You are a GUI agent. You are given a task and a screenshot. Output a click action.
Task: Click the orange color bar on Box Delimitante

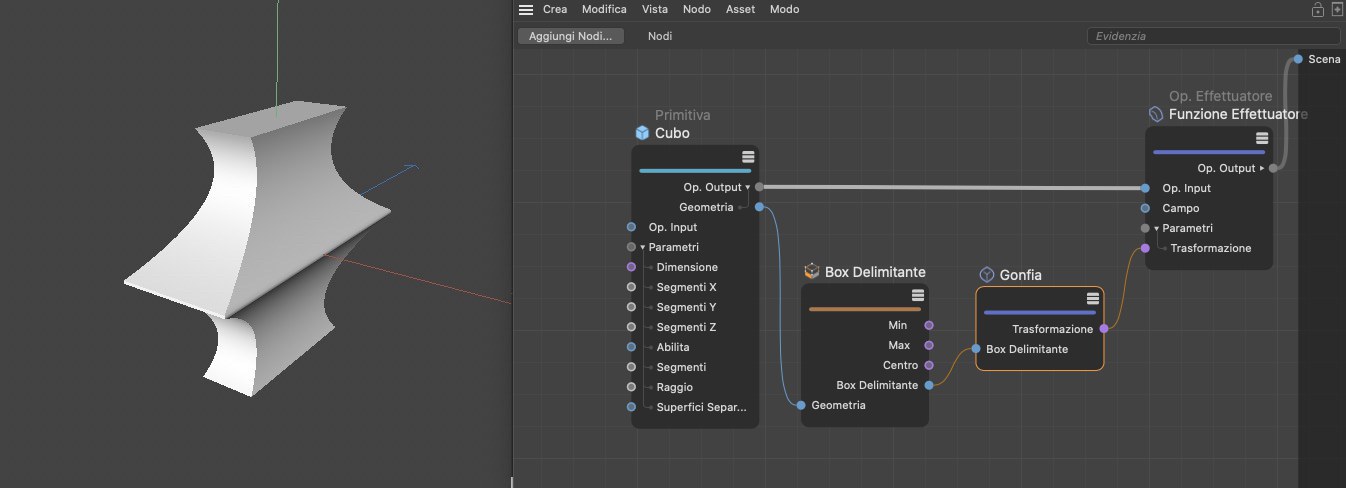tap(864, 309)
